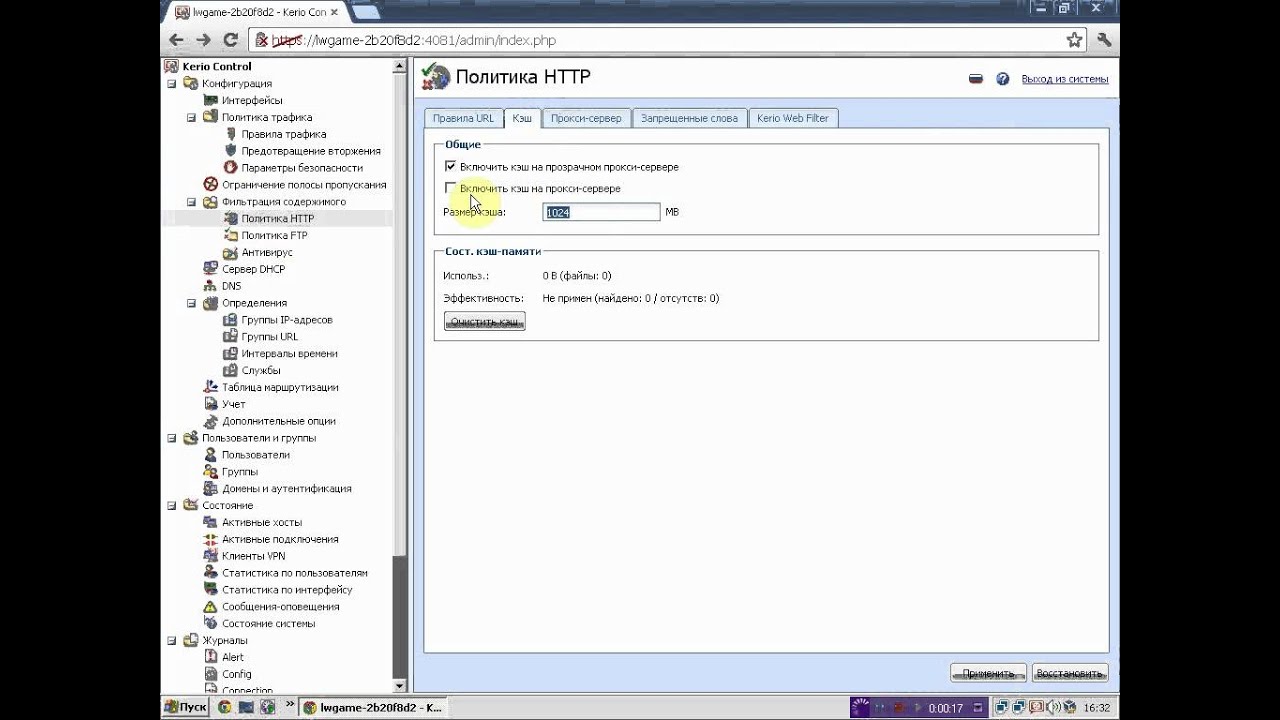The width and height of the screenshot is (1280, 720).
Task: Collapse the Определения tree node
Action: tap(191, 303)
